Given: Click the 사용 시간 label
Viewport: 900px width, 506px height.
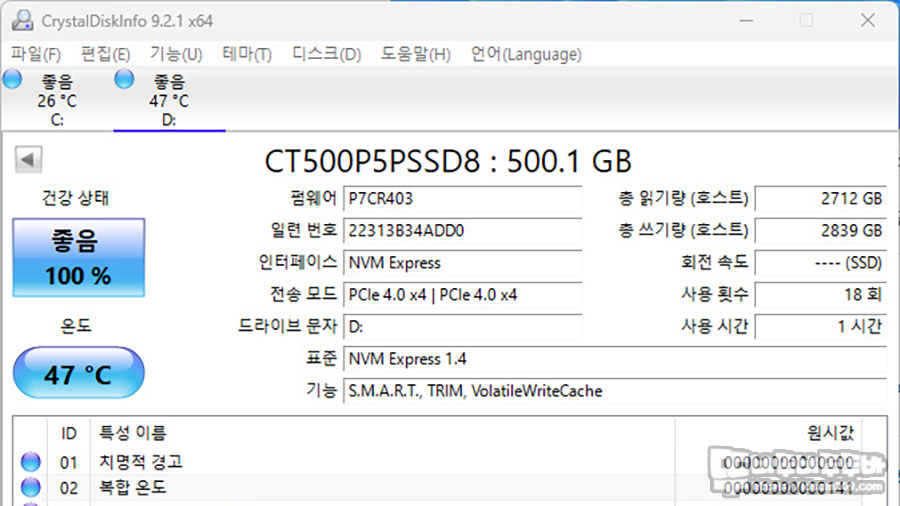Looking at the screenshot, I should coord(715,326).
